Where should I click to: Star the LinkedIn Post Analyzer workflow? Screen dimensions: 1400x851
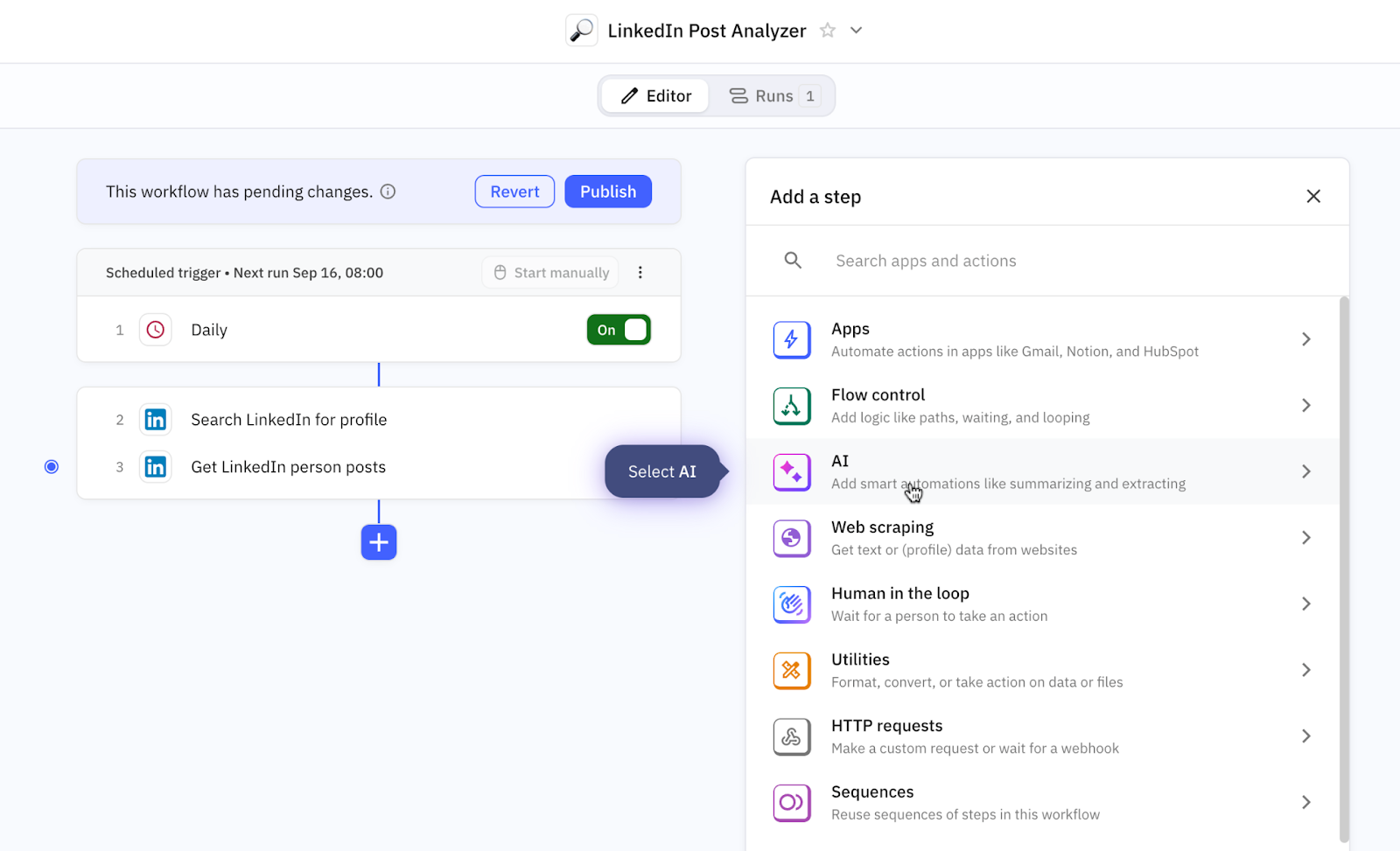click(x=827, y=31)
